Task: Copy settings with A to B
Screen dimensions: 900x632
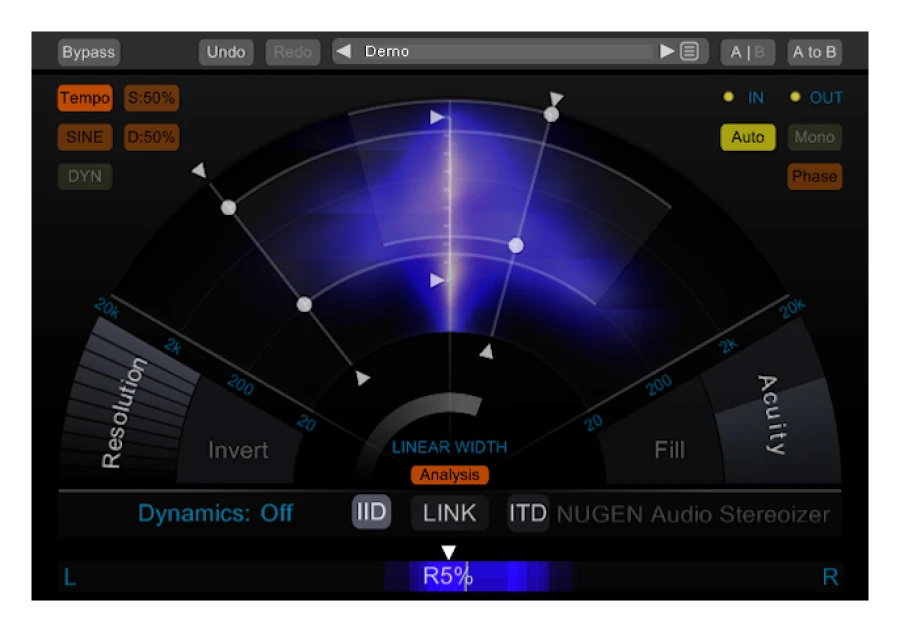Action: tap(814, 52)
